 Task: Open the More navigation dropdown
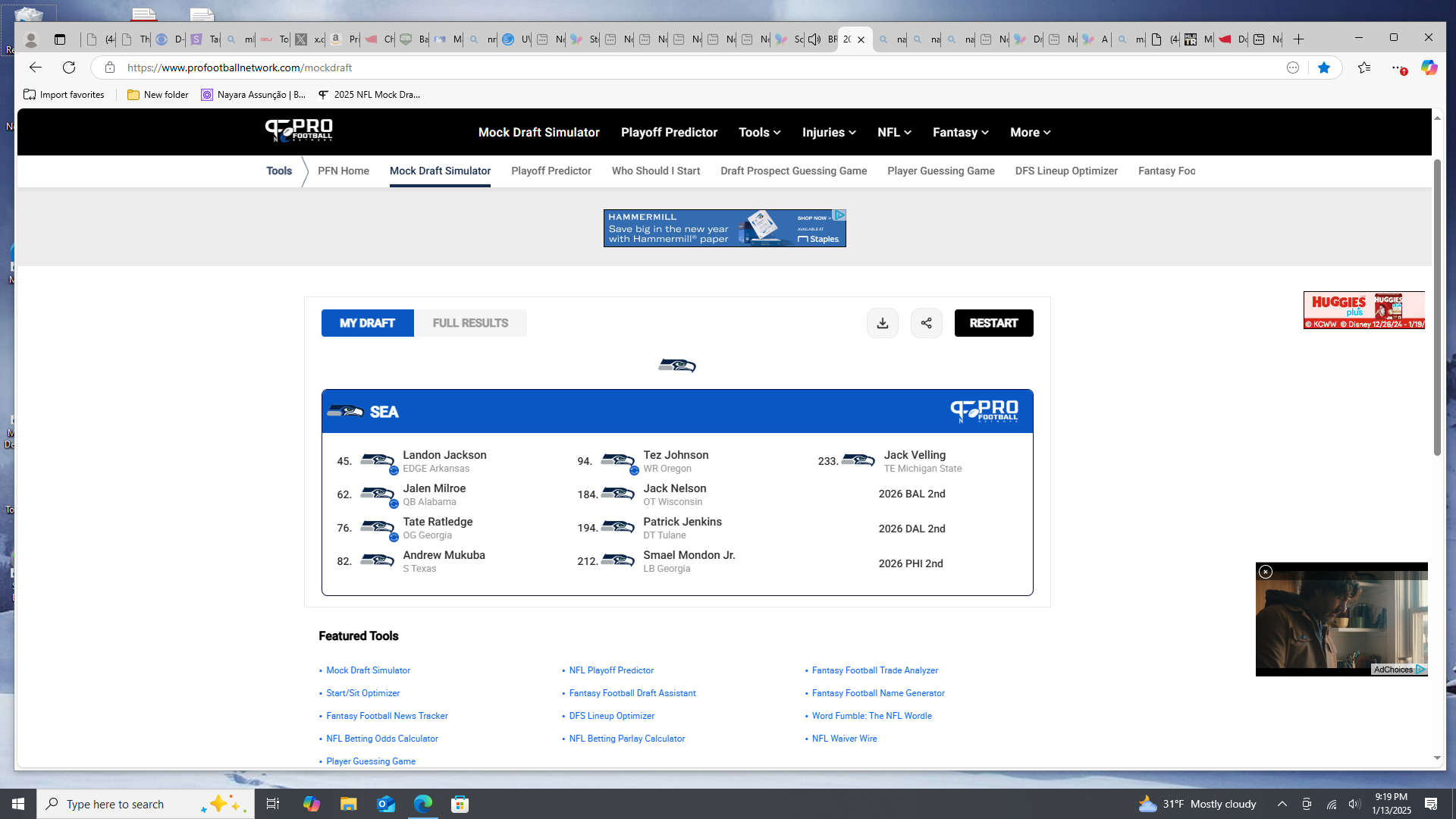1030,132
